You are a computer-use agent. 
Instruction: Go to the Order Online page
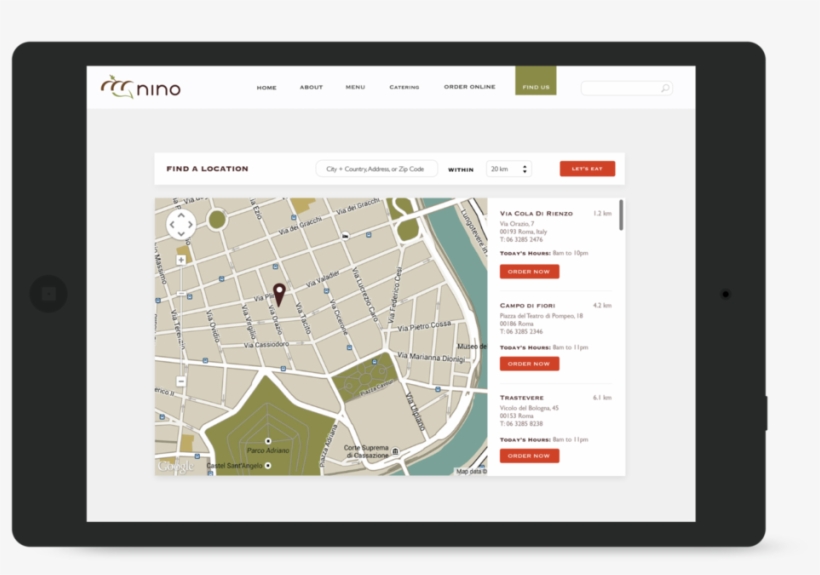[x=469, y=87]
